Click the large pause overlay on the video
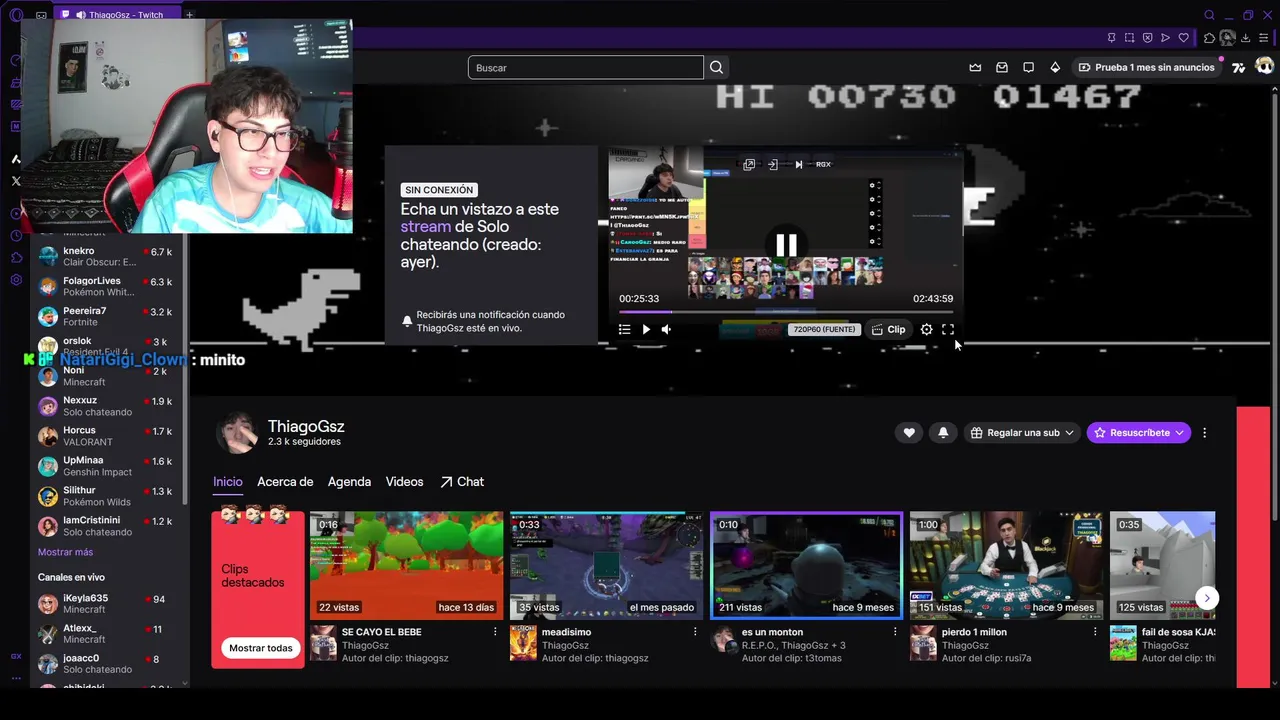This screenshot has height=720, width=1280. pos(786,245)
